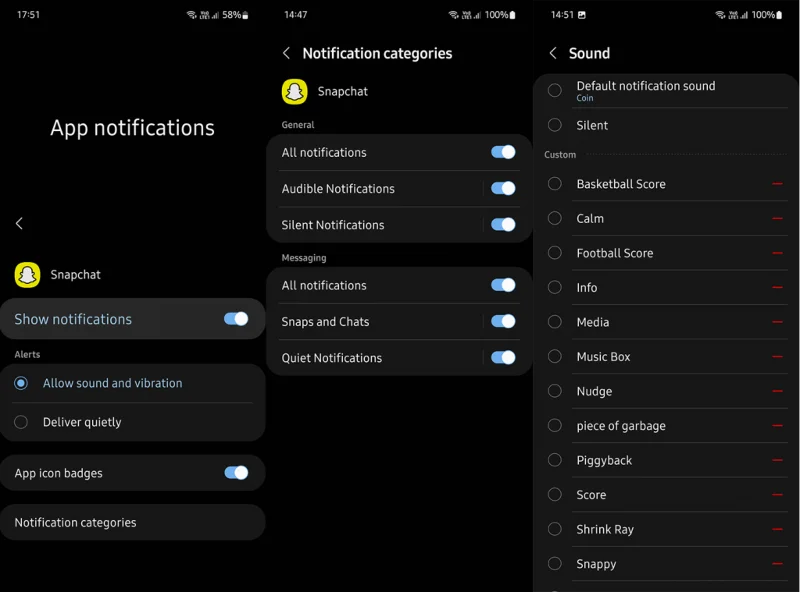Remove Info custom sound
The height and width of the screenshot is (592, 800).
click(777, 287)
